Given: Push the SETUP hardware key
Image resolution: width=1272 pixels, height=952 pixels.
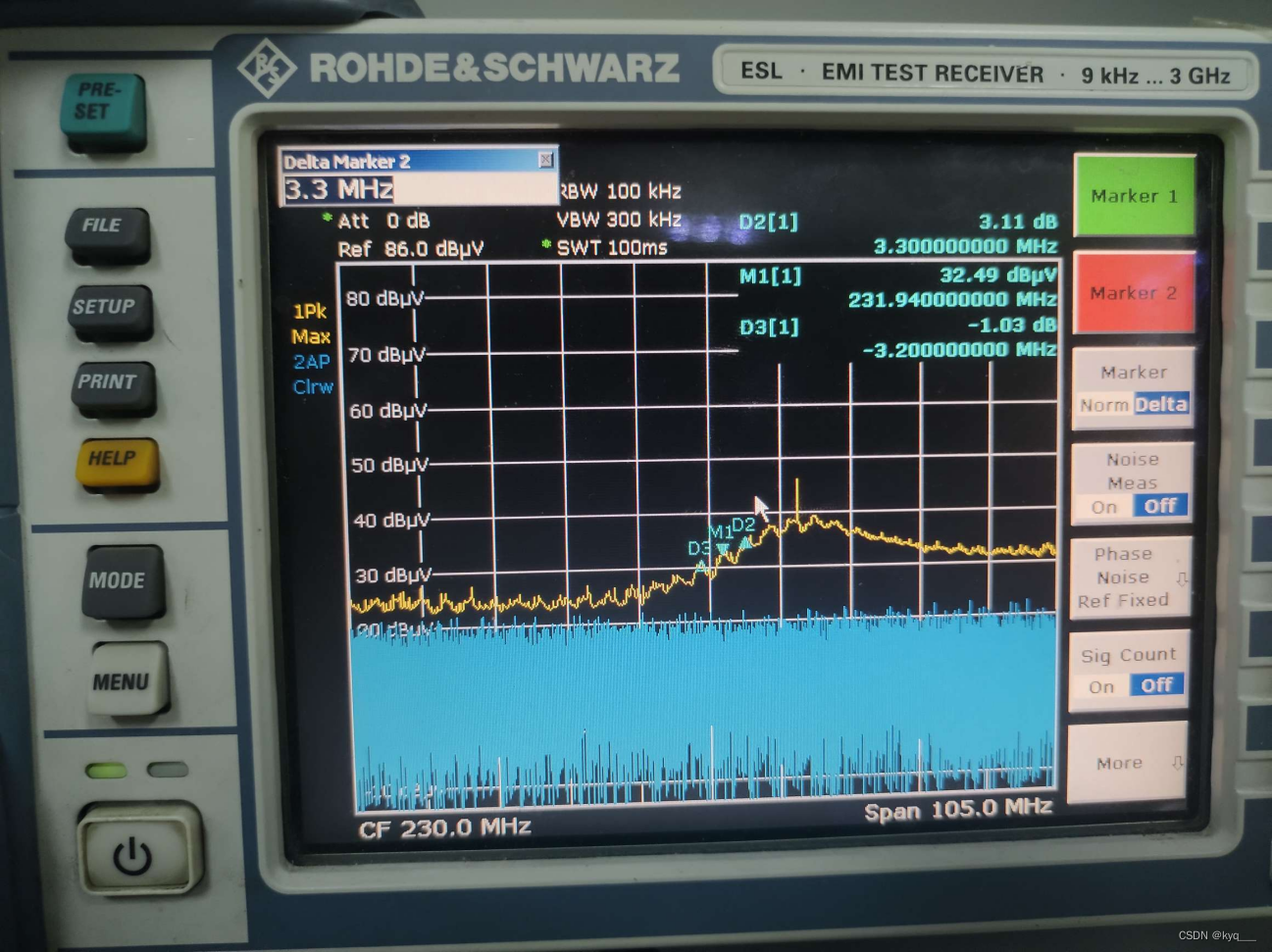Looking at the screenshot, I should point(111,310).
